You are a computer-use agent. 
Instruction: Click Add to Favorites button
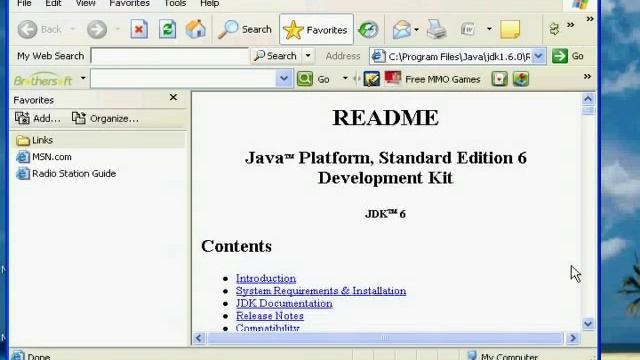tap(38, 118)
